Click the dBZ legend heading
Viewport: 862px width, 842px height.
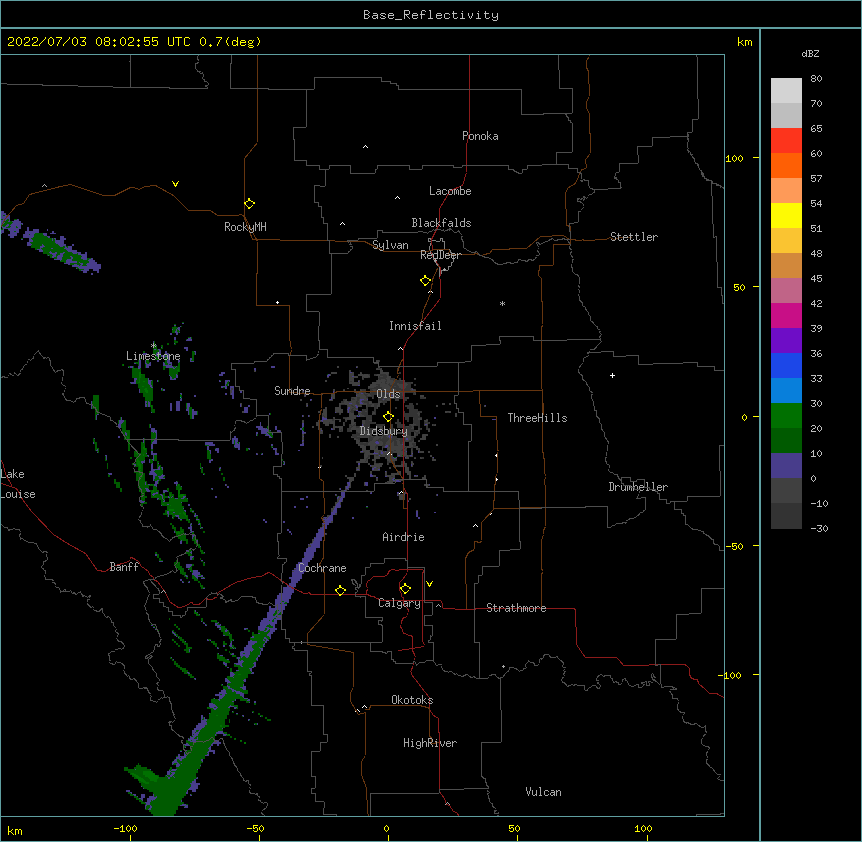pos(810,53)
